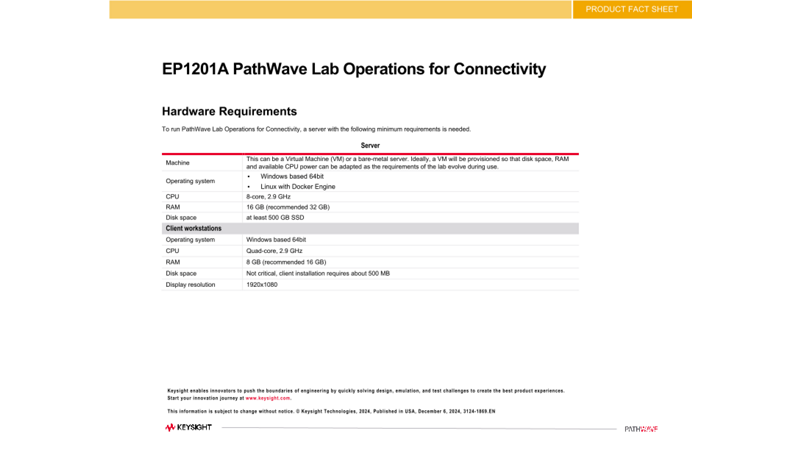Click the 1920x1080 value
Image resolution: width=800 pixels, height=450 pixels.
click(262, 285)
